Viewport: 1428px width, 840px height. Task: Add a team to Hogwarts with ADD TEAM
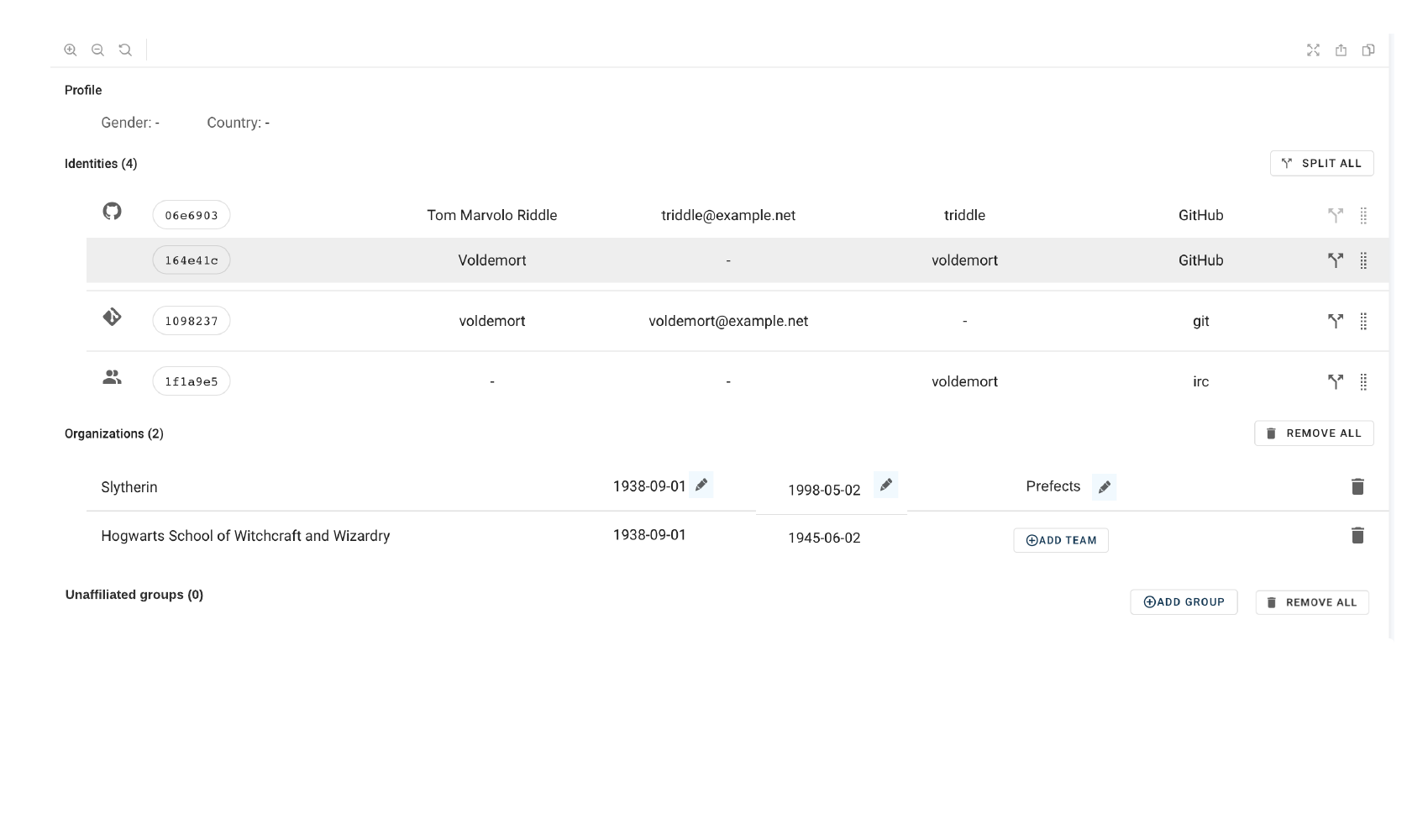coord(1060,540)
